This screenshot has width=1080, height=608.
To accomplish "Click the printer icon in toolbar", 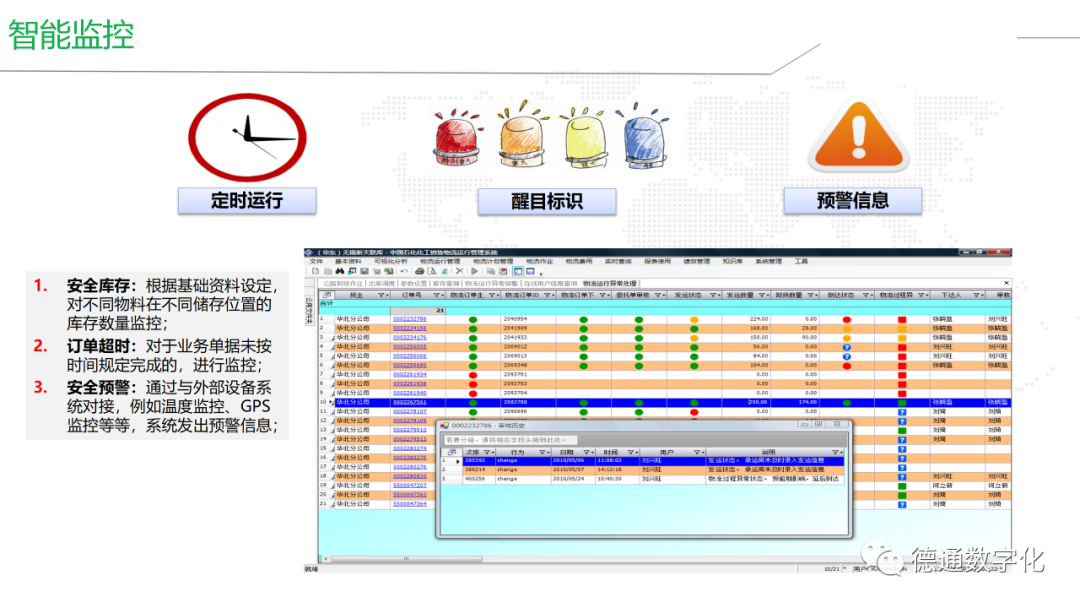I will 419,271.
